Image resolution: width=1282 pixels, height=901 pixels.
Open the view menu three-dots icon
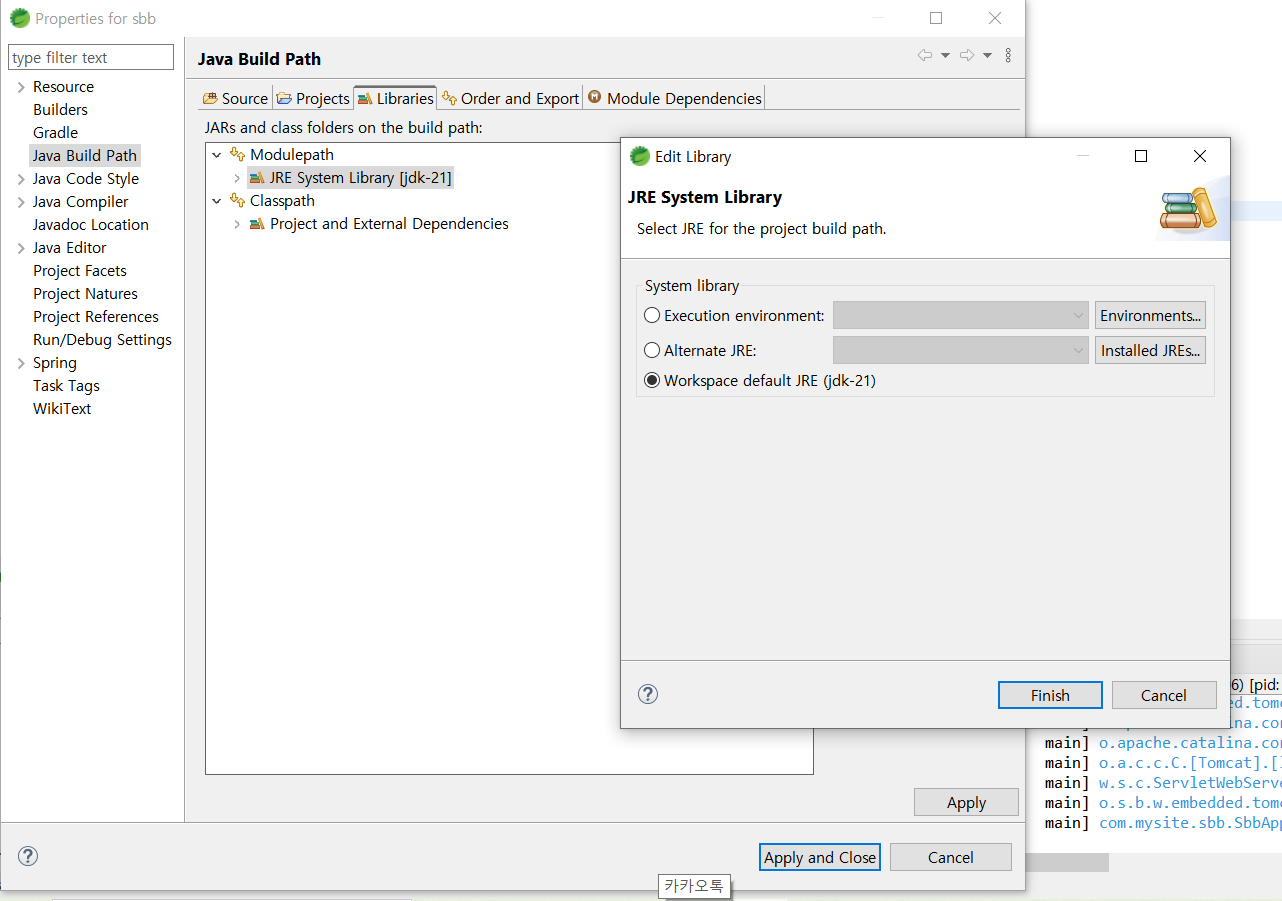[1008, 55]
